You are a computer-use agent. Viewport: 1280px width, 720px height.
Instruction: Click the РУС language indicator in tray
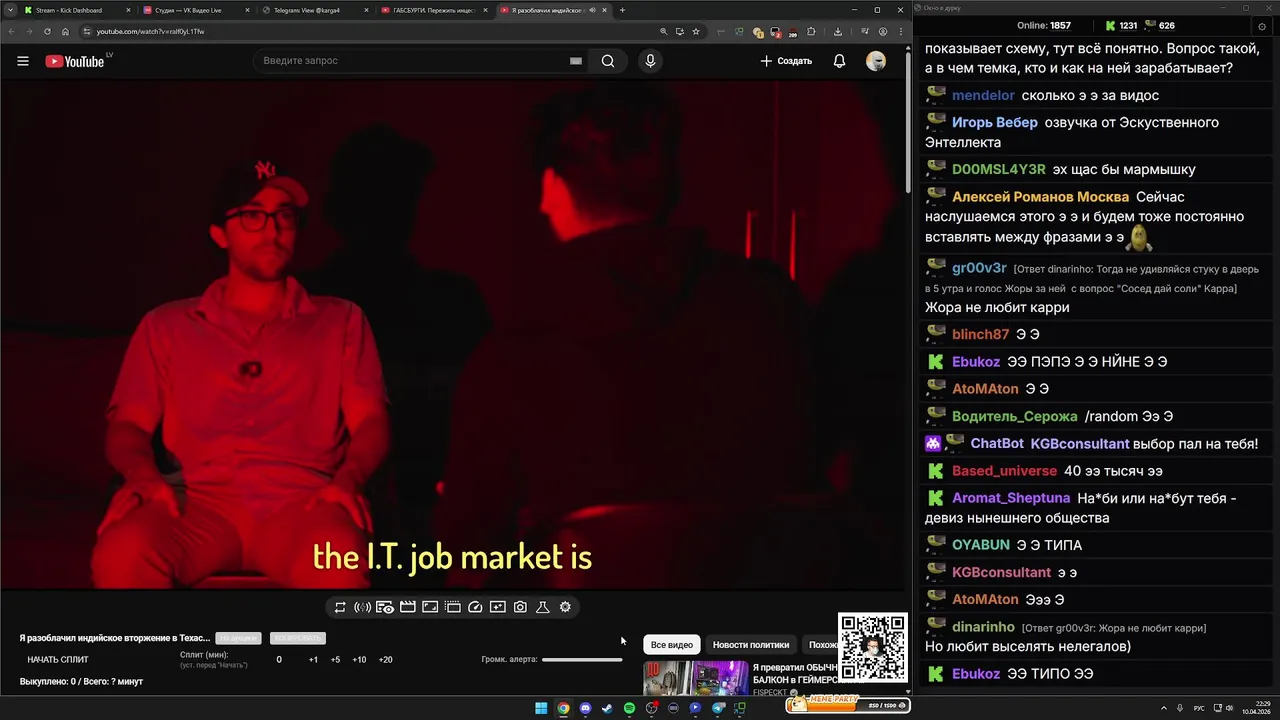[x=1199, y=708]
